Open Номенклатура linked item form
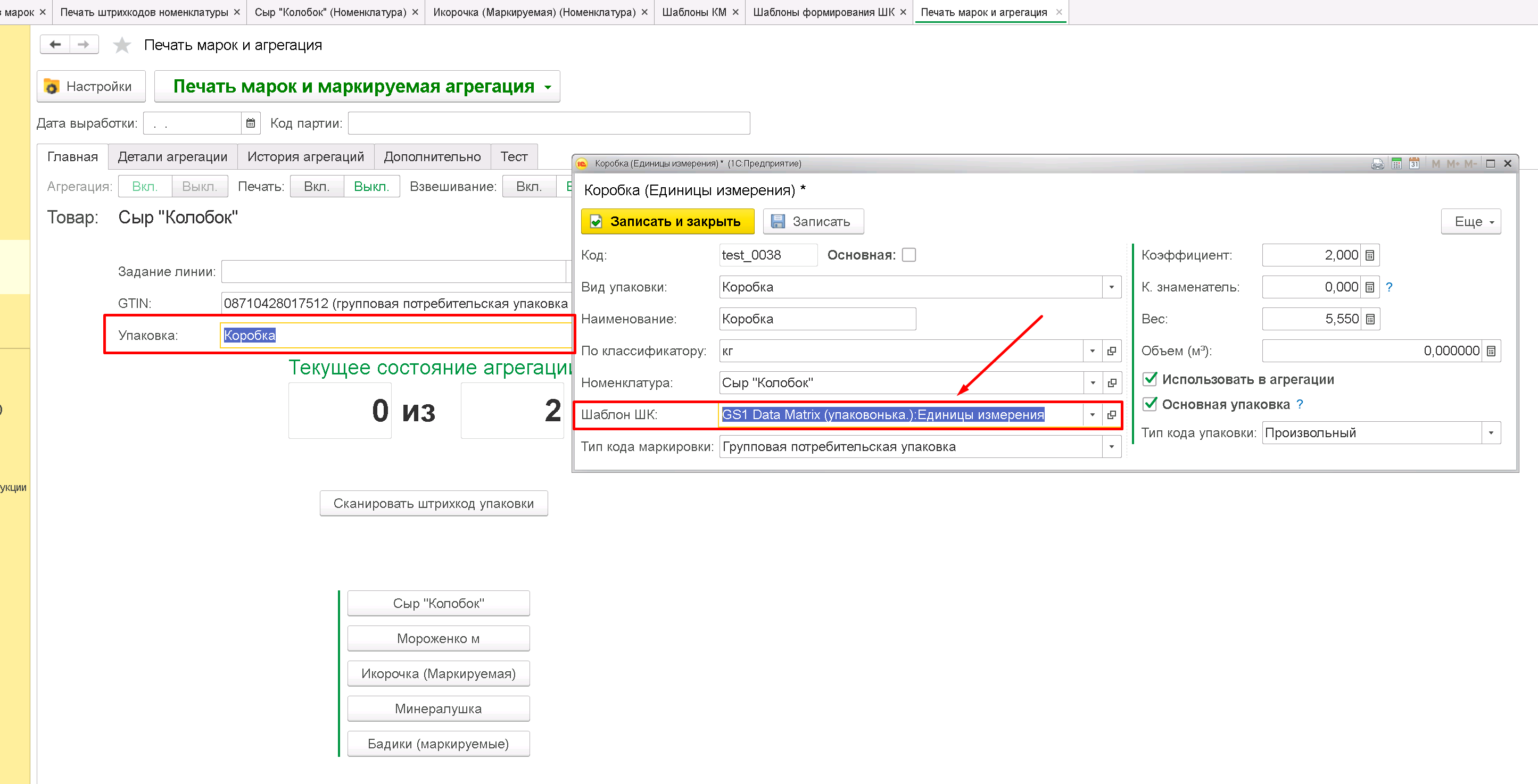 [1111, 382]
